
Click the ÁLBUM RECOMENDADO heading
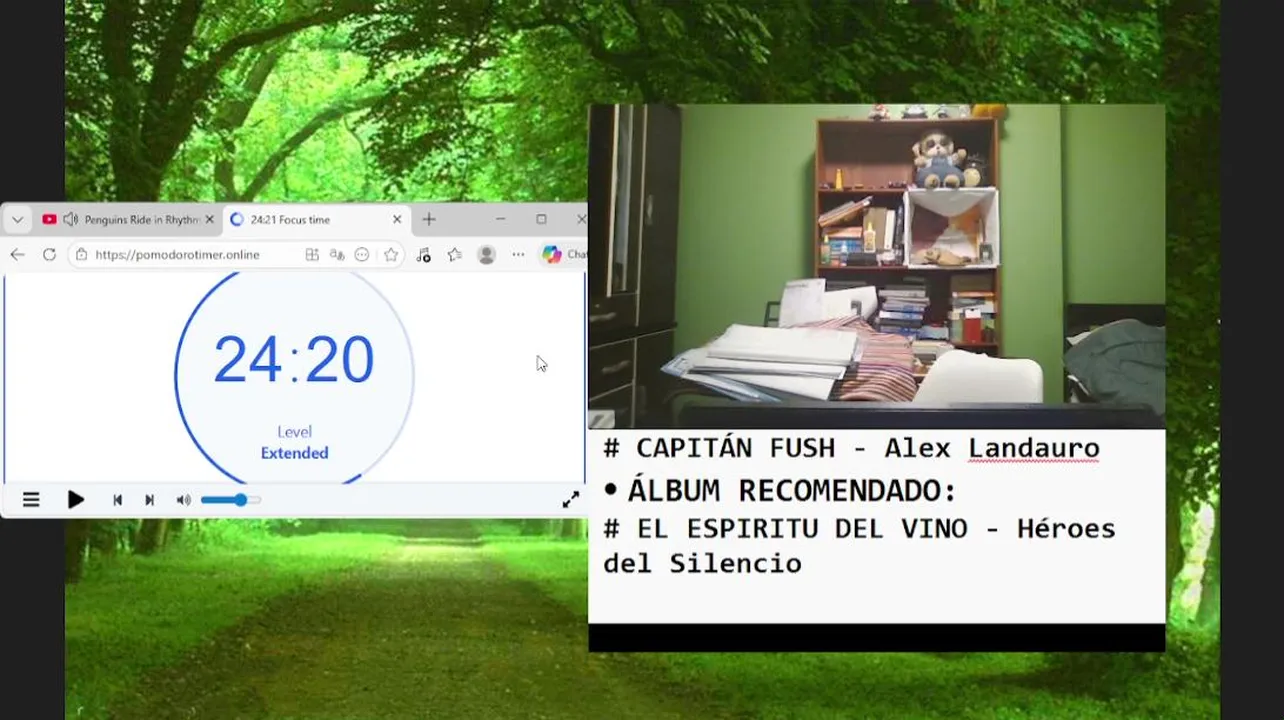pos(792,491)
